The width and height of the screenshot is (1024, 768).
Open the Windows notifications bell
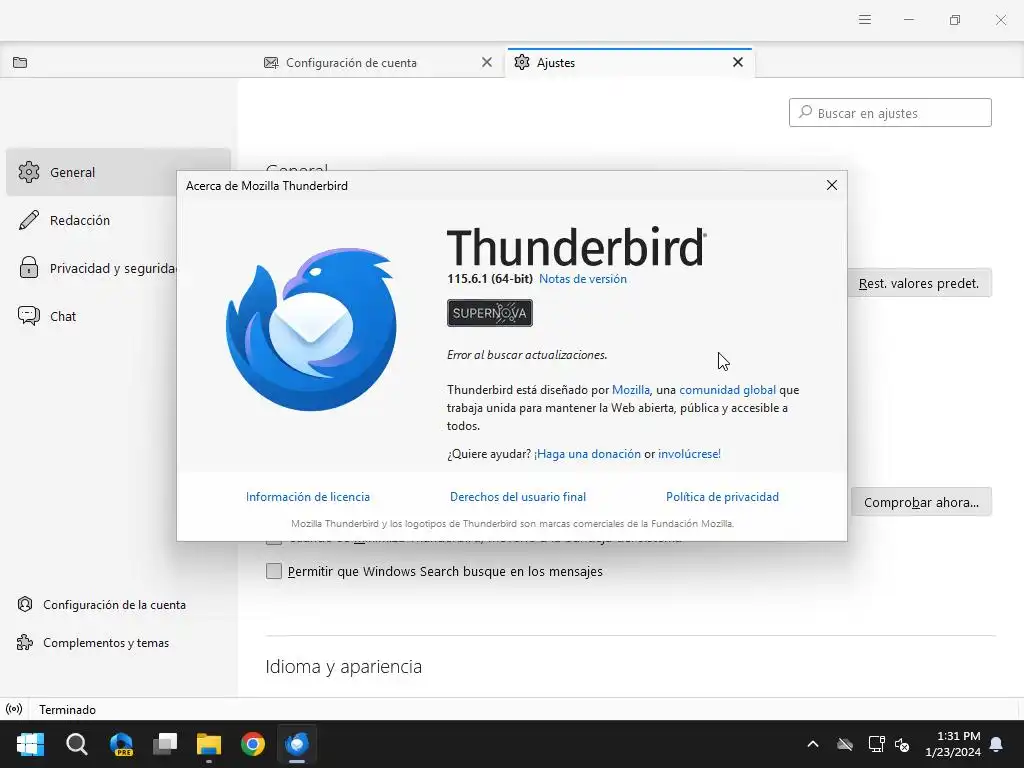[997, 744]
